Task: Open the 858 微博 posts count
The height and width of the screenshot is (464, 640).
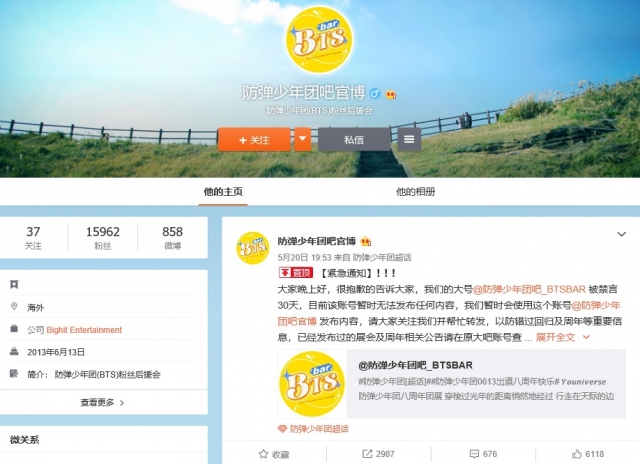Action: pyautogui.click(x=172, y=238)
